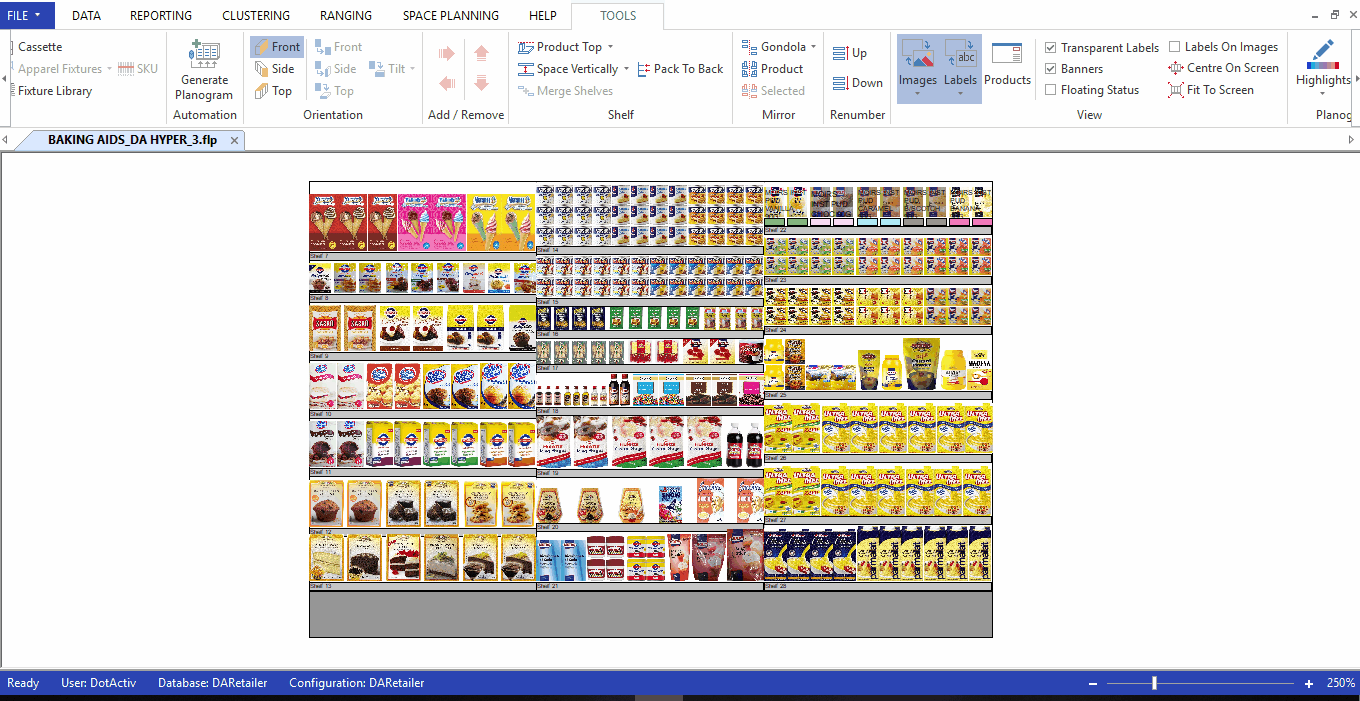
Task: Enable Floating Status checkbox
Action: (1050, 90)
